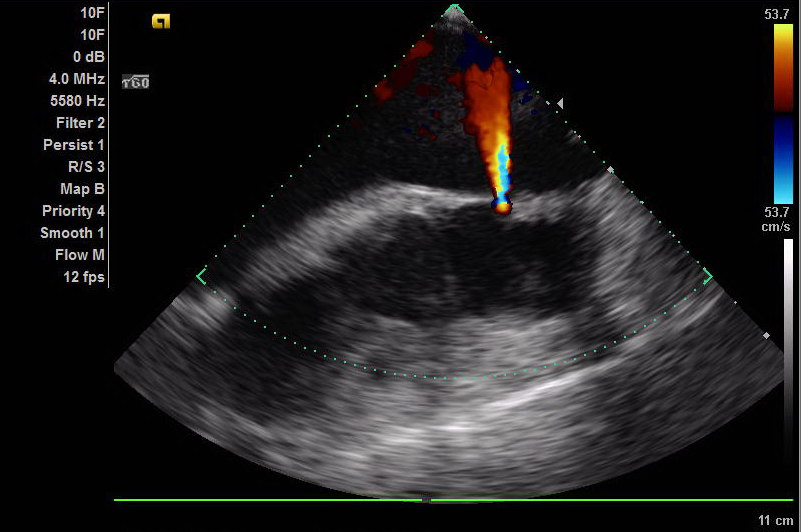Image resolution: width=801 pixels, height=532 pixels.
Task: Click the Map B color map setting
Action: (x=82, y=188)
